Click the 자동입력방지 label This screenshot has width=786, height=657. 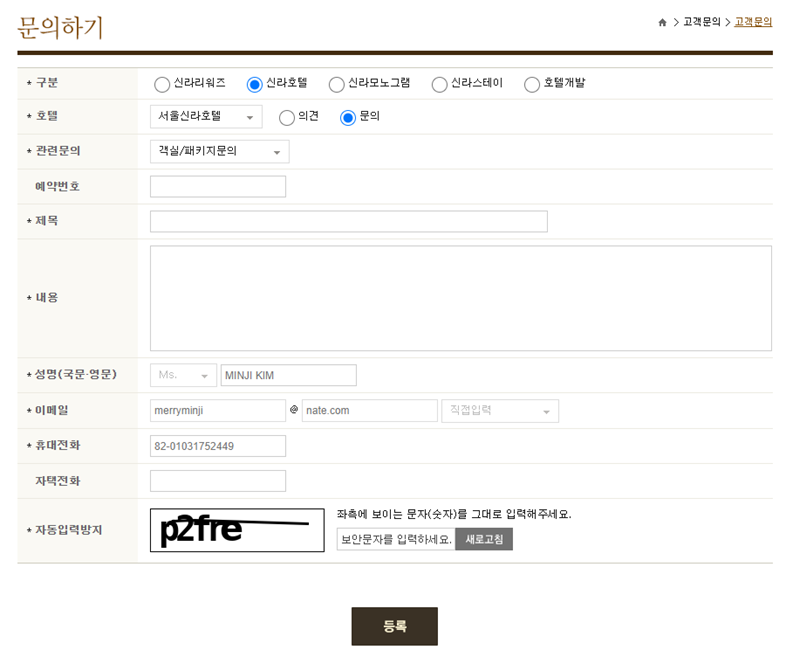tap(69, 530)
